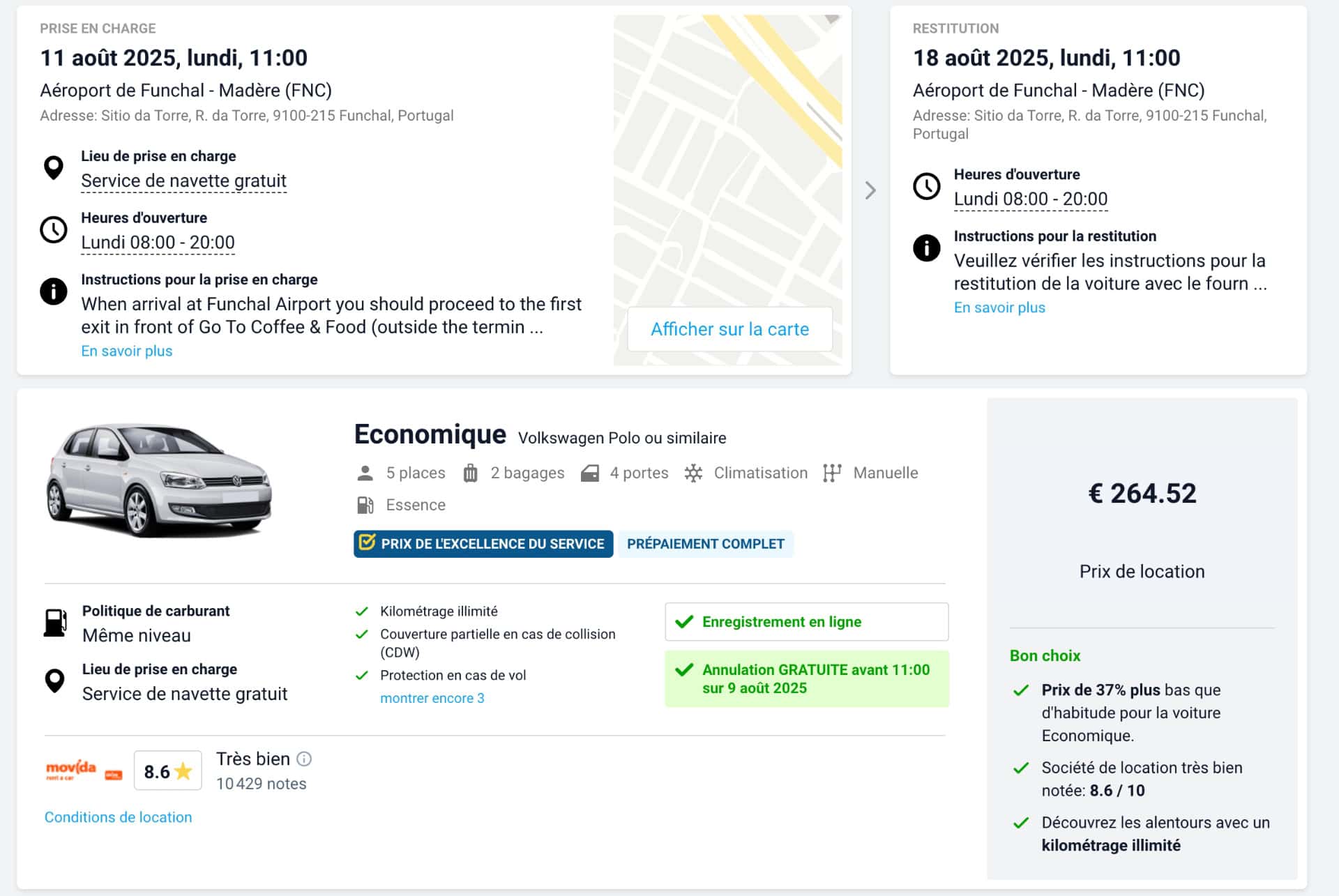Image resolution: width=1339 pixels, height=896 pixels.
Task: Click the Climatisation snowflake icon
Action: click(693, 473)
